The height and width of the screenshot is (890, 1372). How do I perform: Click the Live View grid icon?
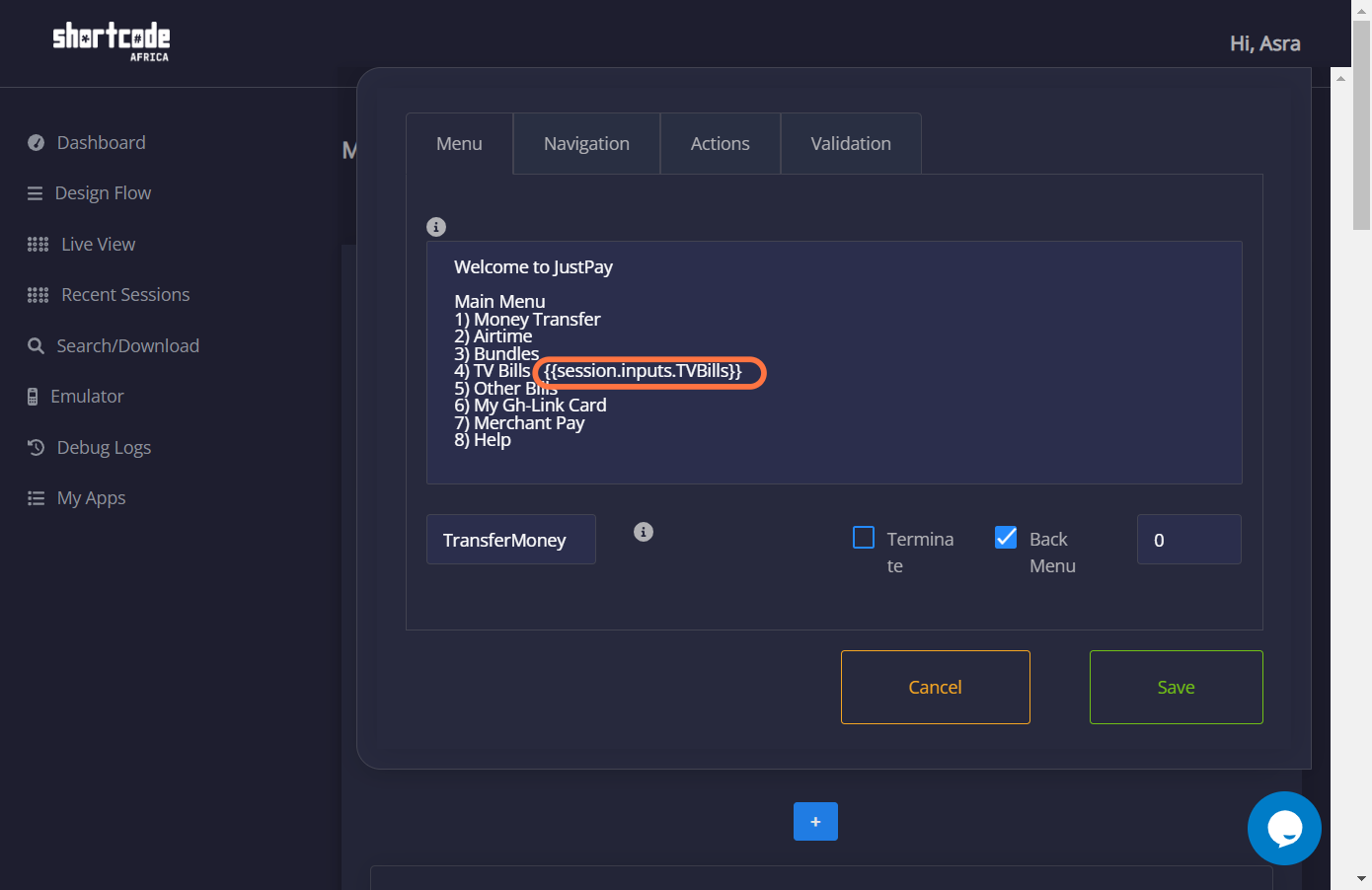(38, 245)
